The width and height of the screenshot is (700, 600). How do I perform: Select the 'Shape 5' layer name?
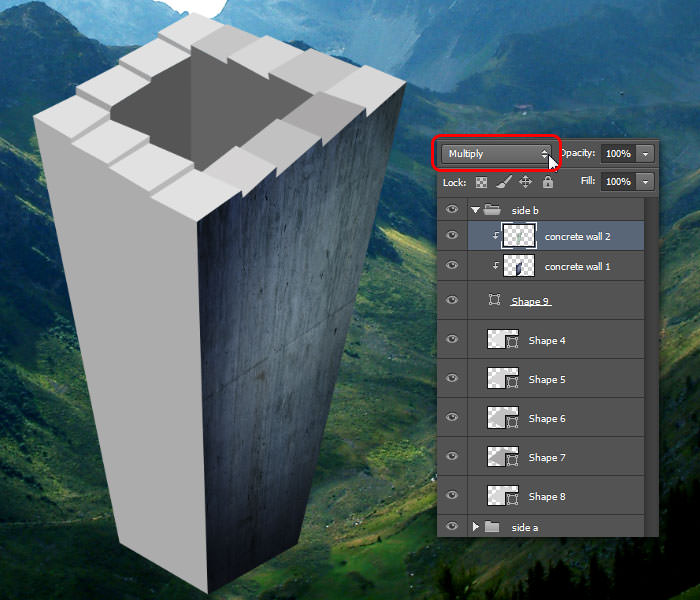click(547, 379)
